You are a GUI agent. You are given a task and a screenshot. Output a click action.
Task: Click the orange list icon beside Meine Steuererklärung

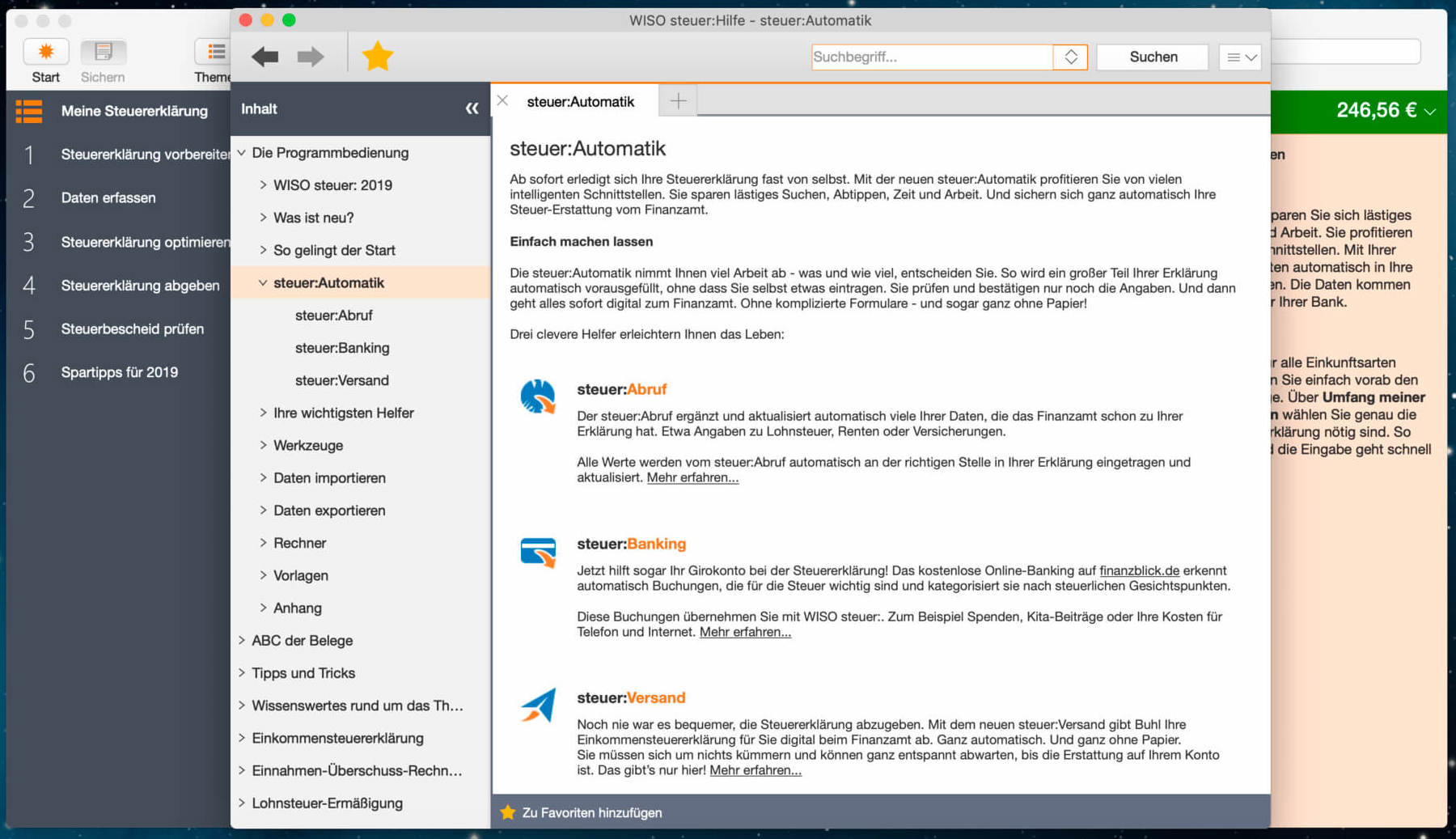29,111
